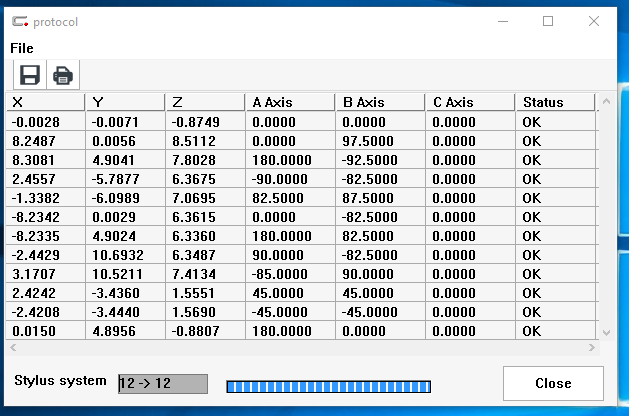Screen dimensions: 629x416
Task: Select B Axis cell 45.0000
Action: coord(380,293)
